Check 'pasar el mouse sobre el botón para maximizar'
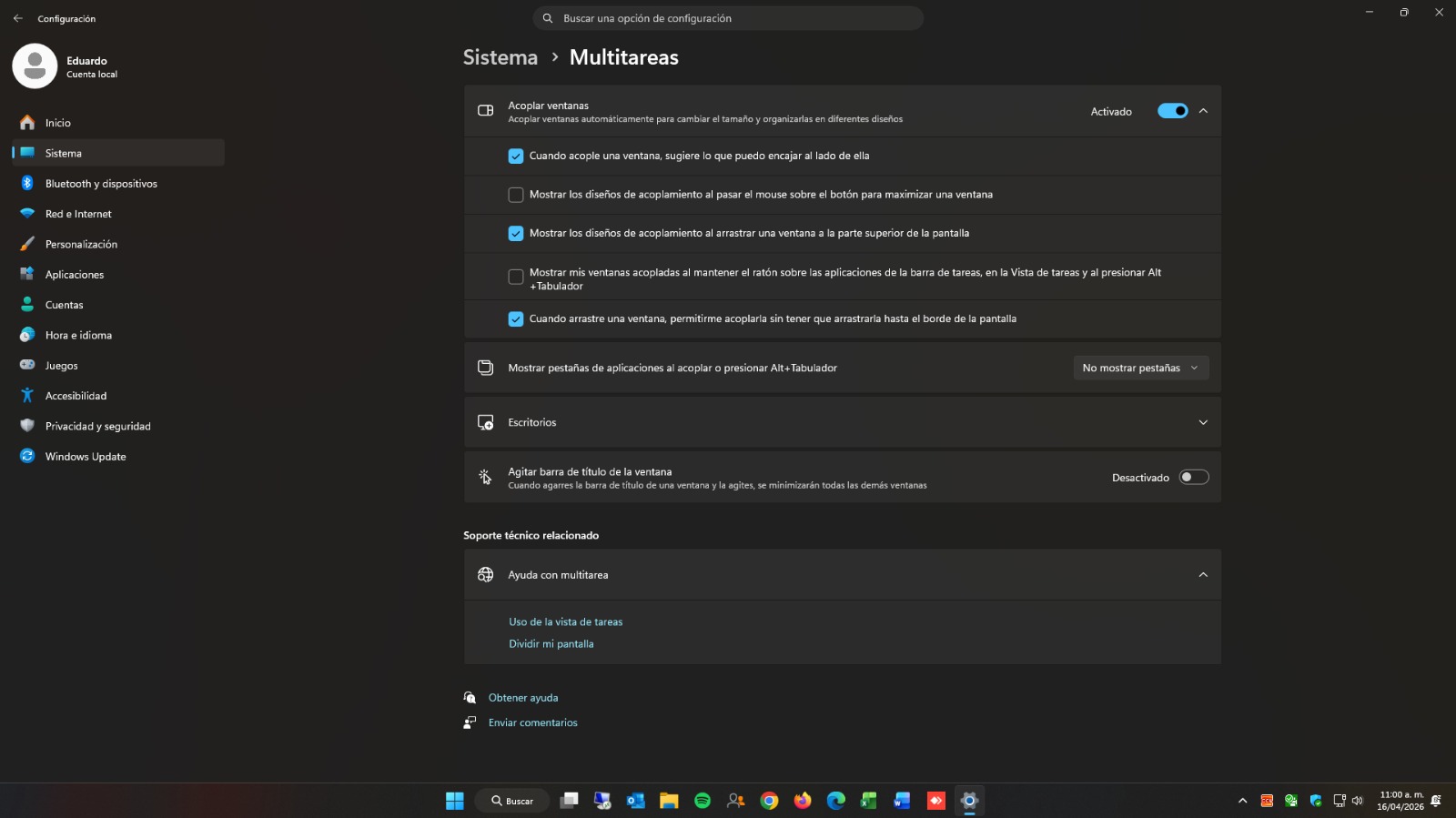Screen dimensions: 1456x818 coord(516,195)
